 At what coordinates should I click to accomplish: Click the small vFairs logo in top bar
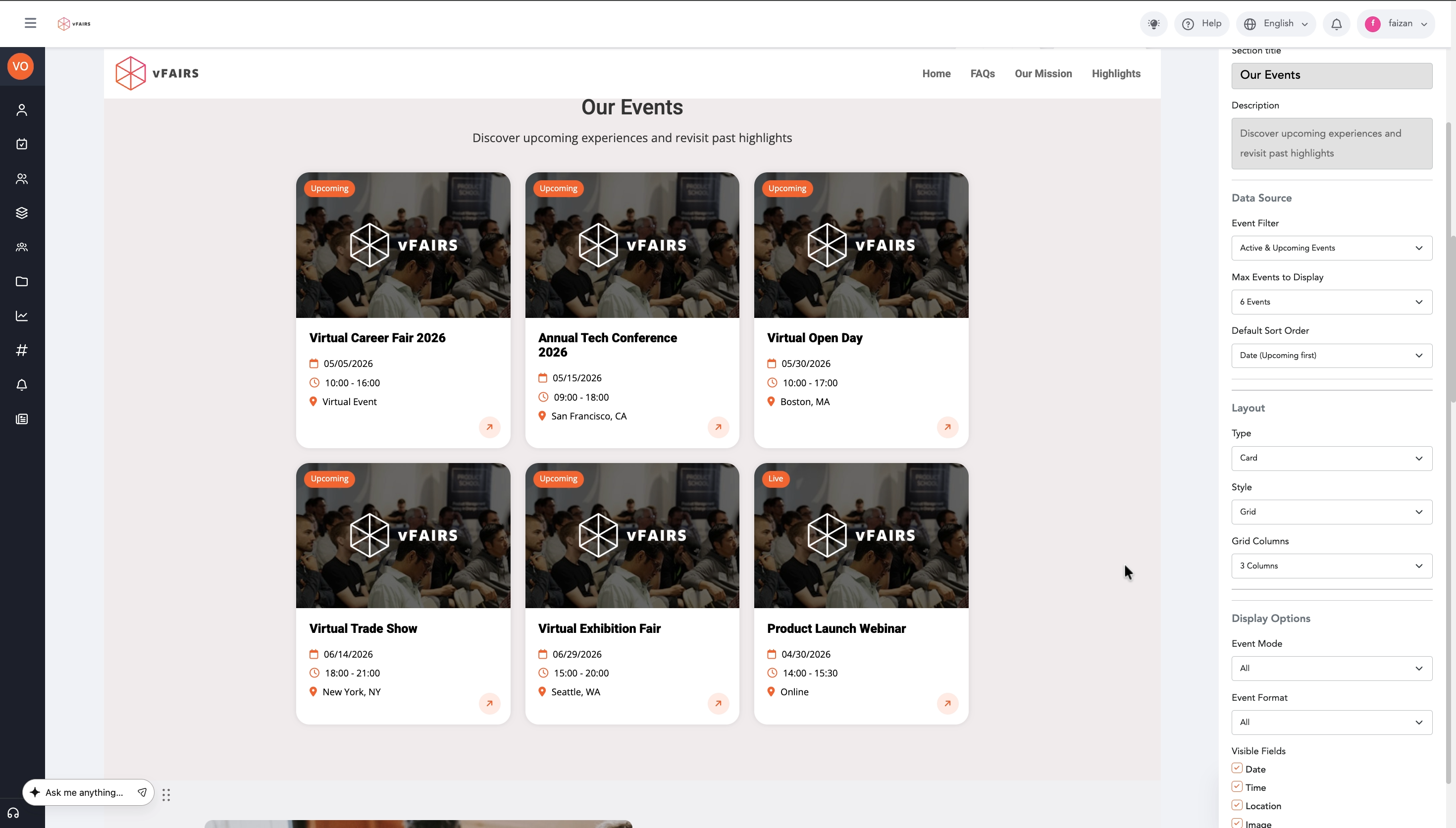tap(74, 23)
